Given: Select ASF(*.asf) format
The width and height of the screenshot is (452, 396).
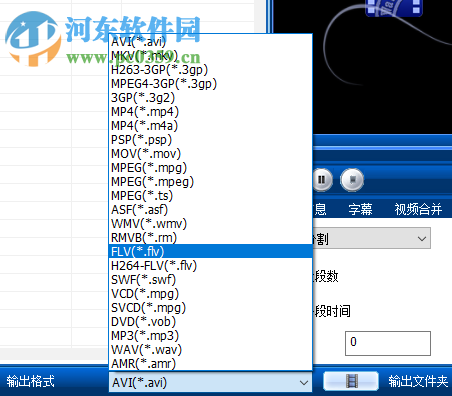Looking at the screenshot, I should click(210, 210).
